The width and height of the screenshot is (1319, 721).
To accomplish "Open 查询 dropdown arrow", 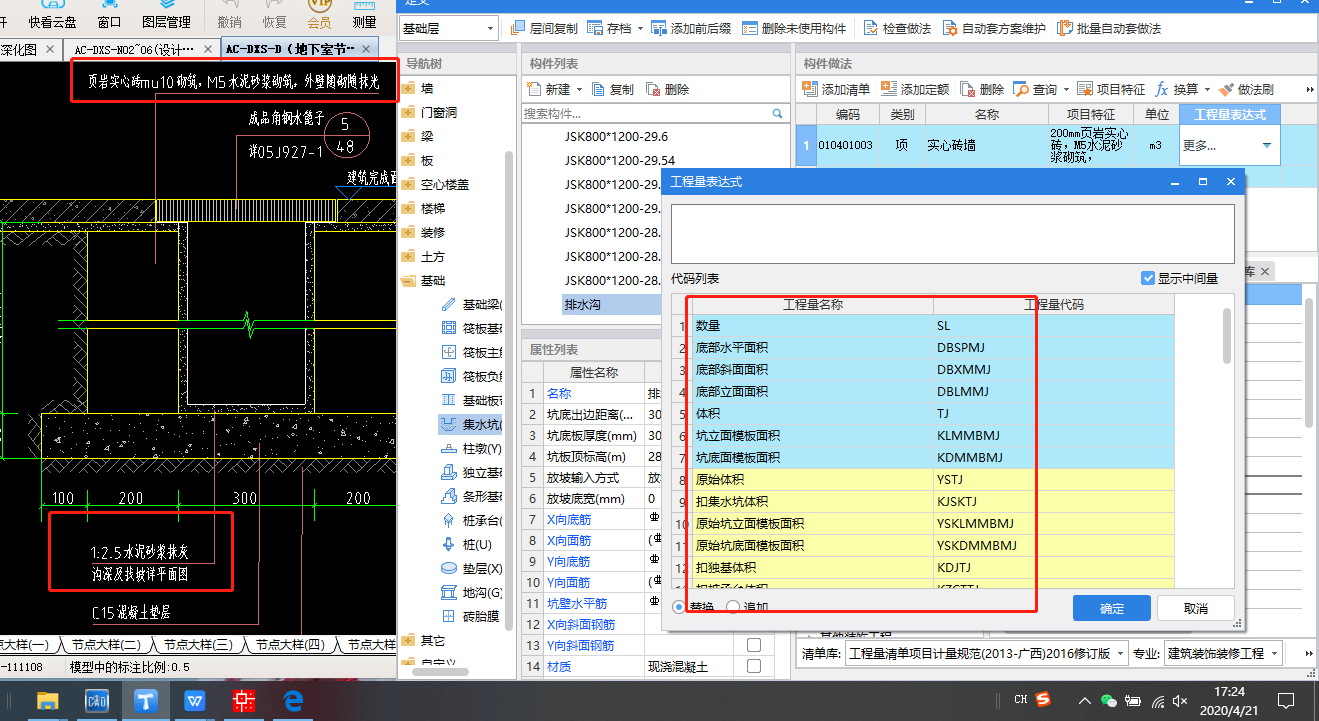I will (x=1066, y=90).
